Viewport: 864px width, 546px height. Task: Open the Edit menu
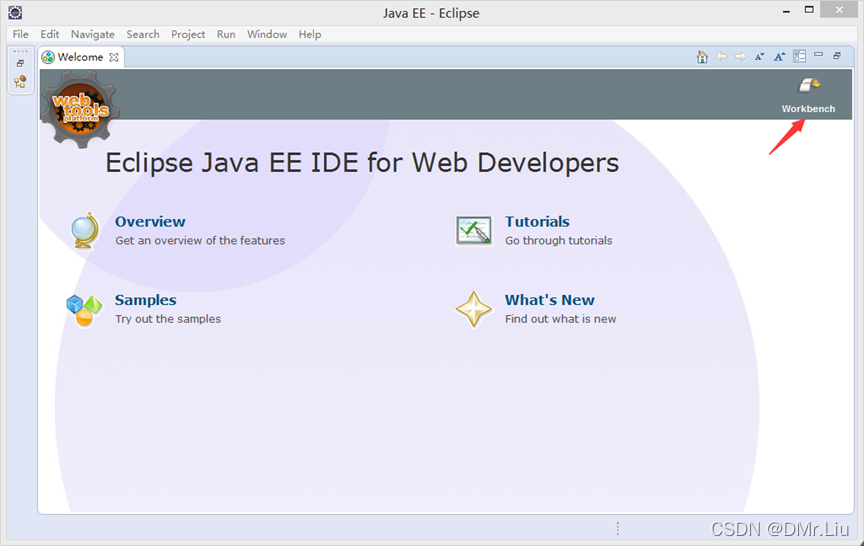coord(50,34)
